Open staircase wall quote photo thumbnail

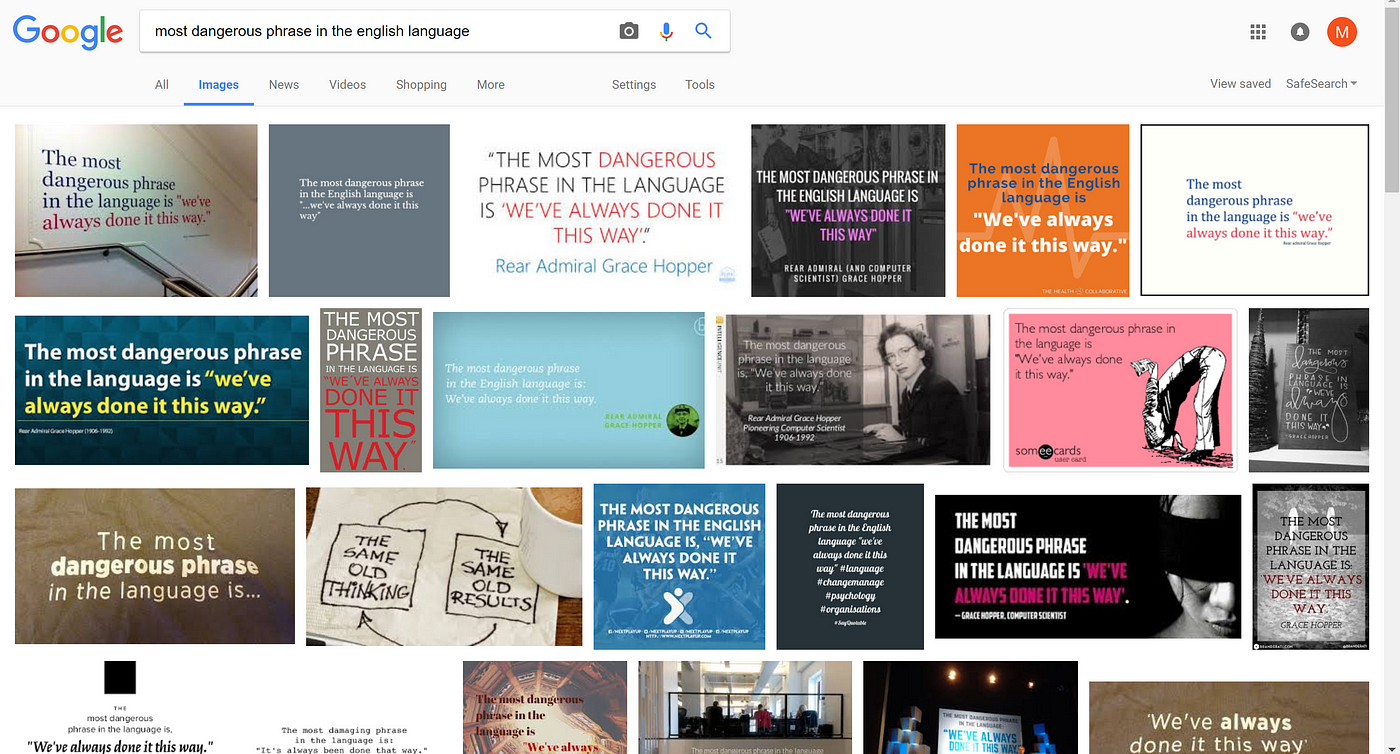click(136, 210)
